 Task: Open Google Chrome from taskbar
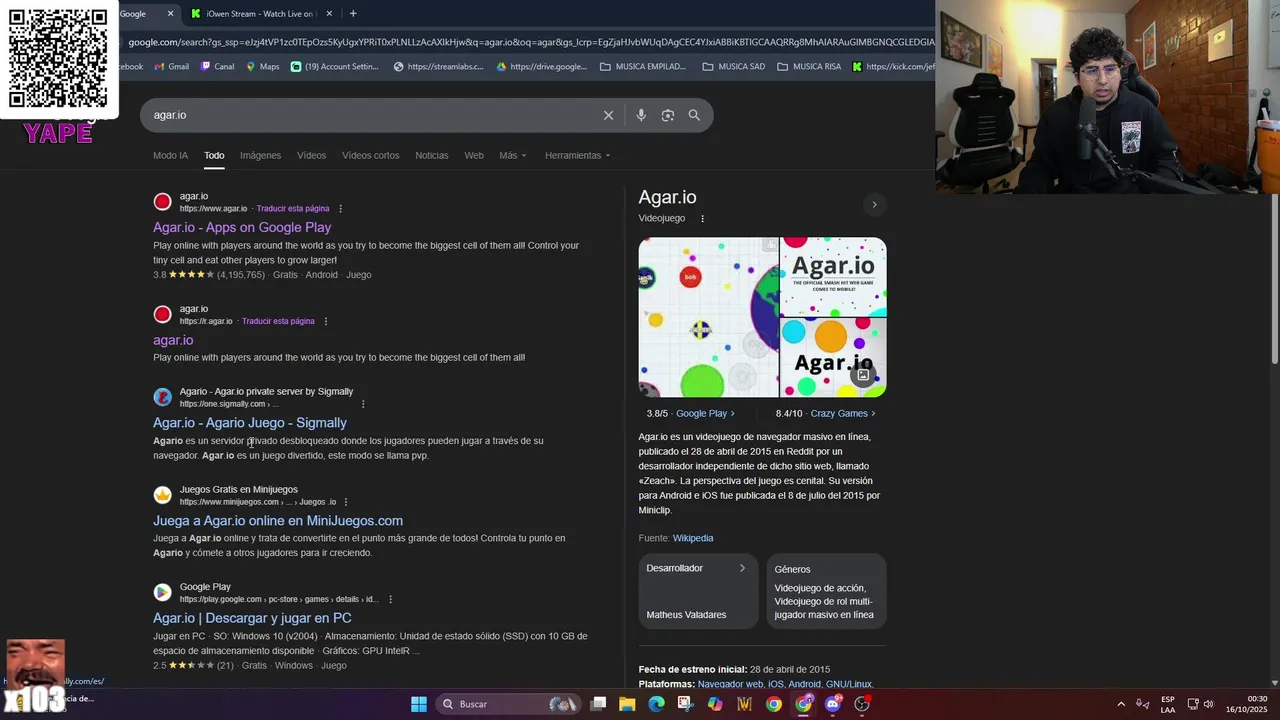[x=774, y=704]
